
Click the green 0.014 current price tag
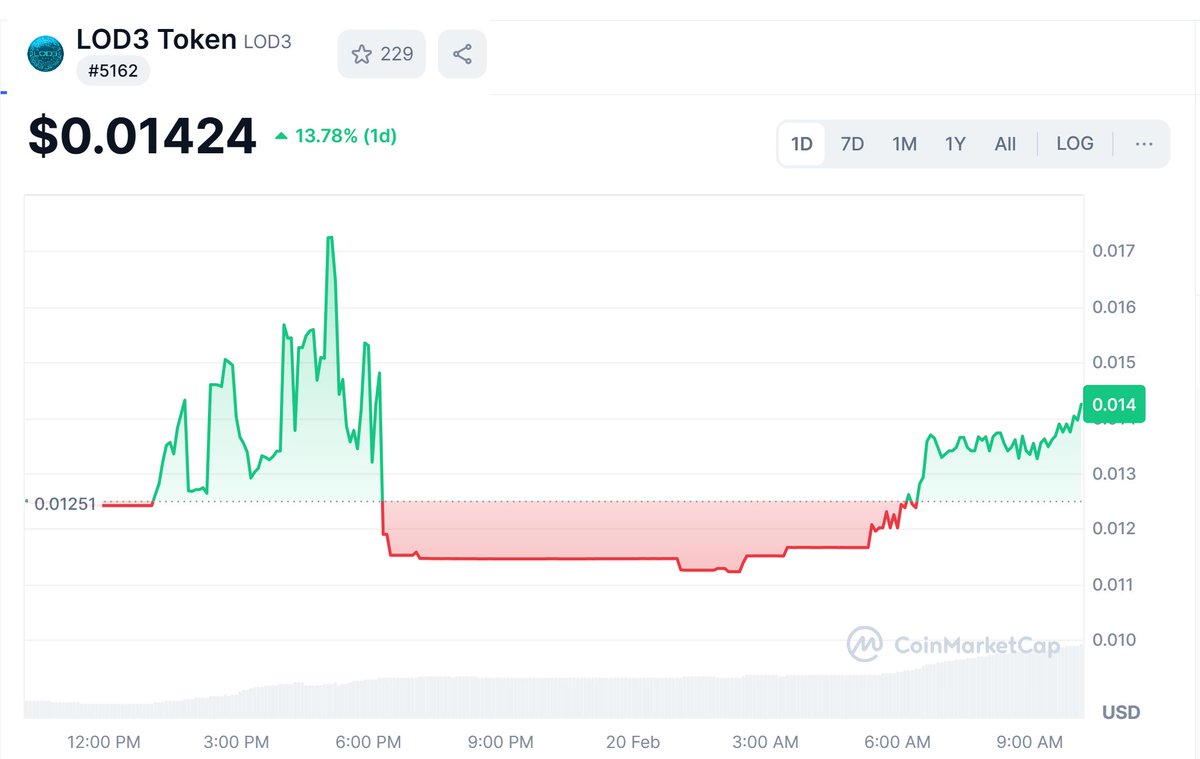(x=1114, y=405)
